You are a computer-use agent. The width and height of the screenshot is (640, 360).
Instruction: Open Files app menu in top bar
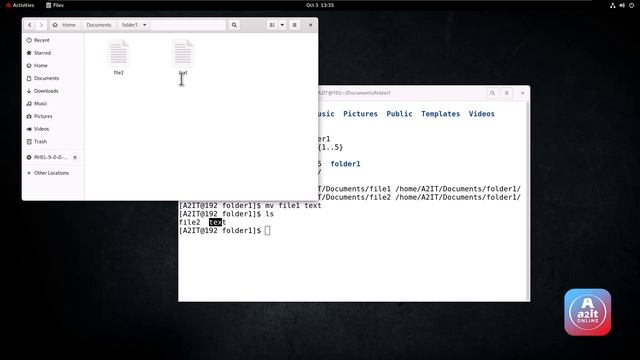55,5
